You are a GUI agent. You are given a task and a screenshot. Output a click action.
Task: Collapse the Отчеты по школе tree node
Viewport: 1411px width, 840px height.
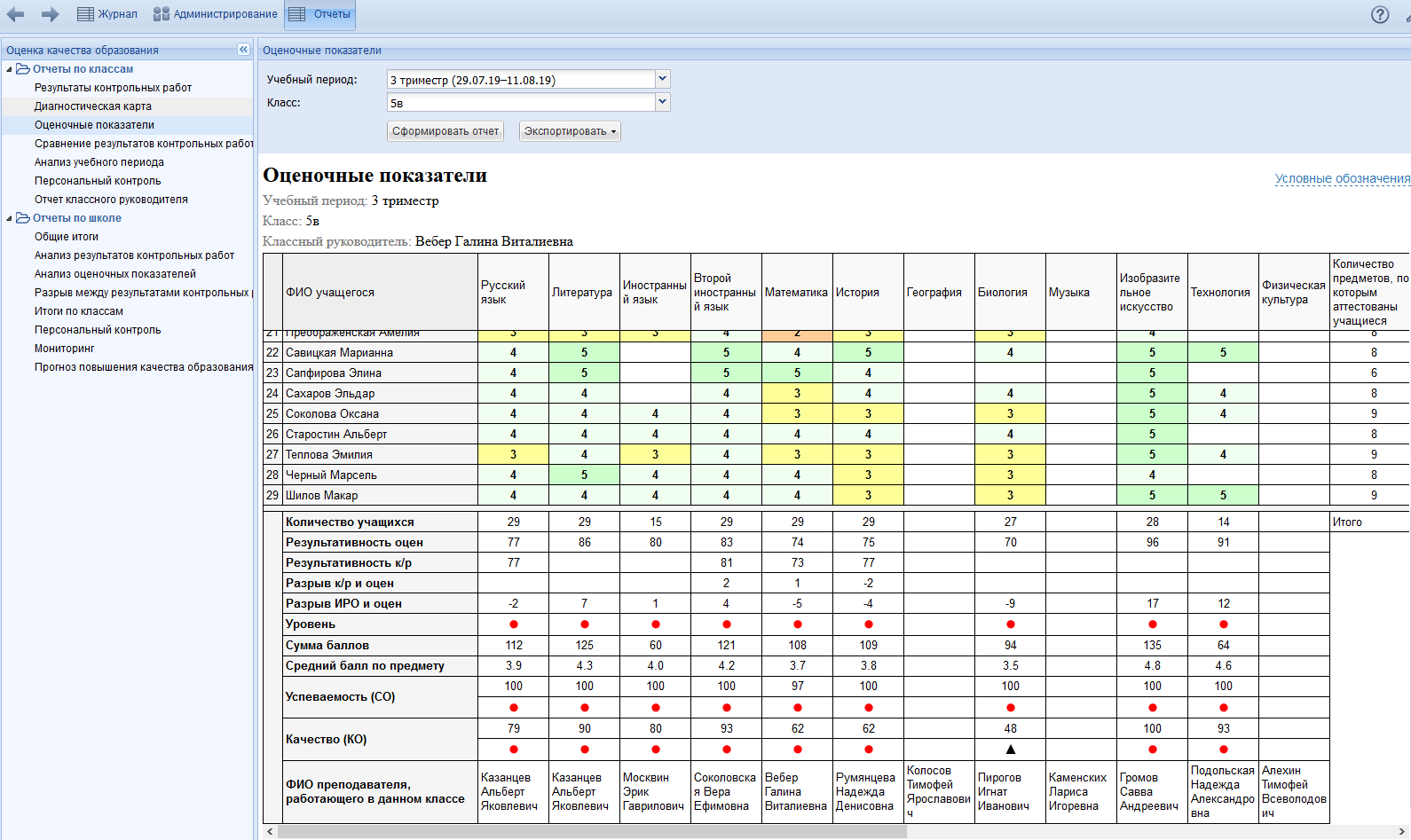pos(9,218)
